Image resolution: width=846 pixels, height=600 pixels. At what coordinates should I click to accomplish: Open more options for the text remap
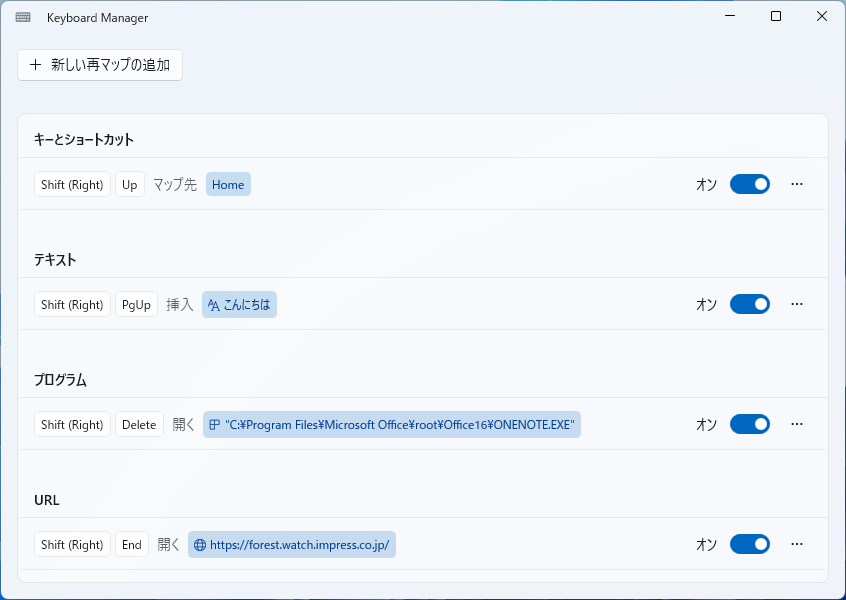click(797, 304)
